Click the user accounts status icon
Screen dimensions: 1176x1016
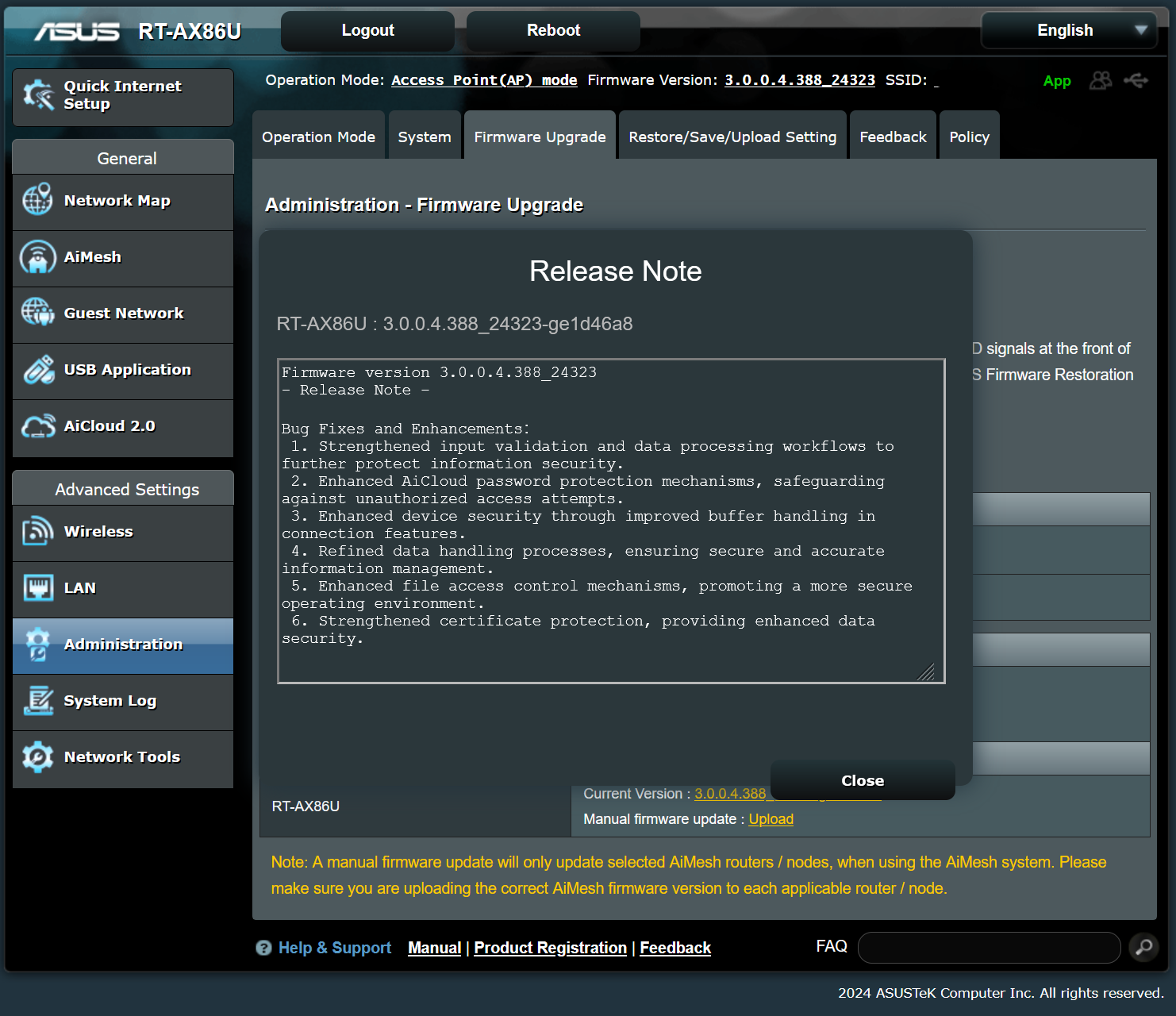(x=1101, y=80)
